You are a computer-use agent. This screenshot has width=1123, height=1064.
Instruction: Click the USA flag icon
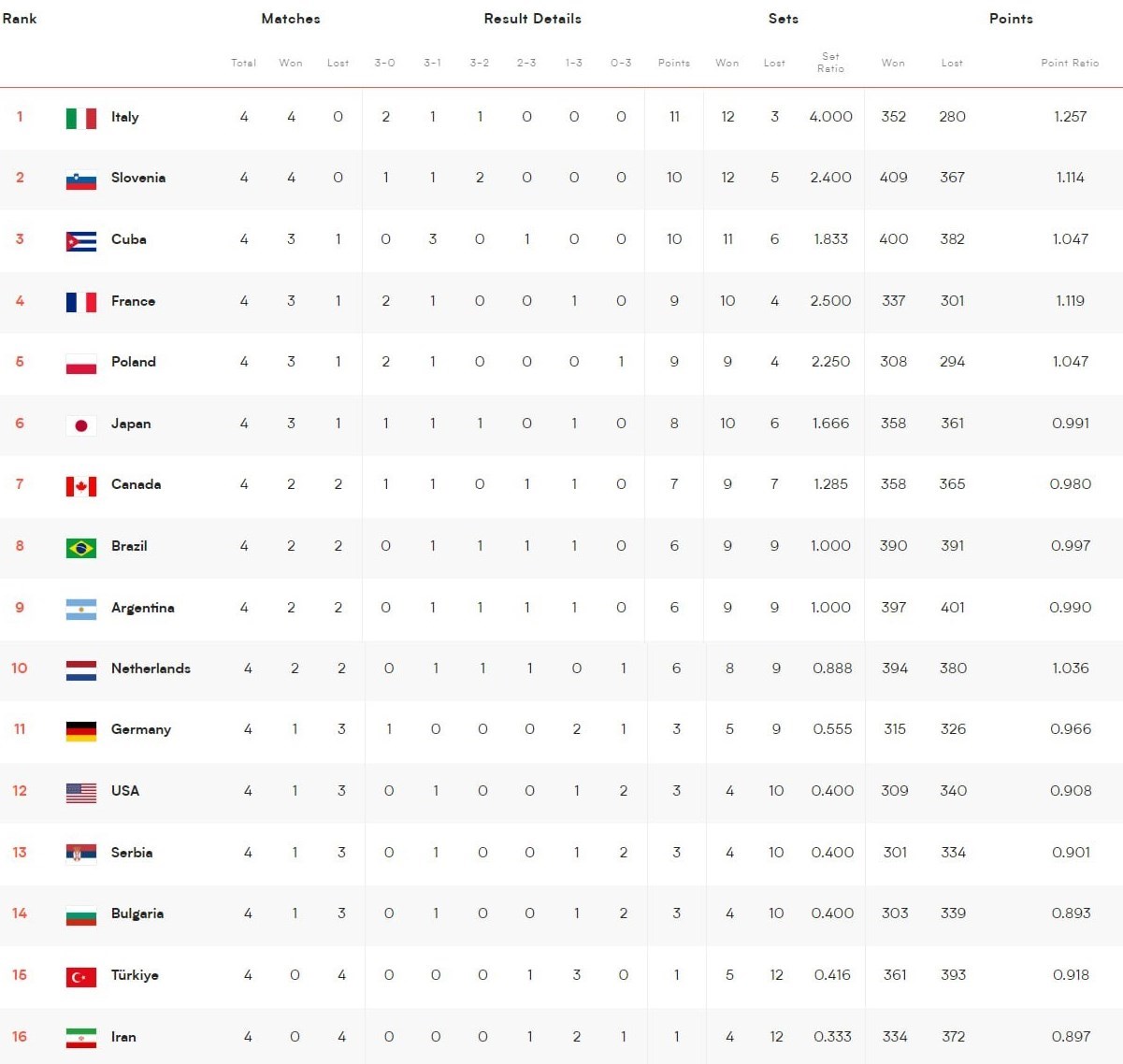point(81,792)
